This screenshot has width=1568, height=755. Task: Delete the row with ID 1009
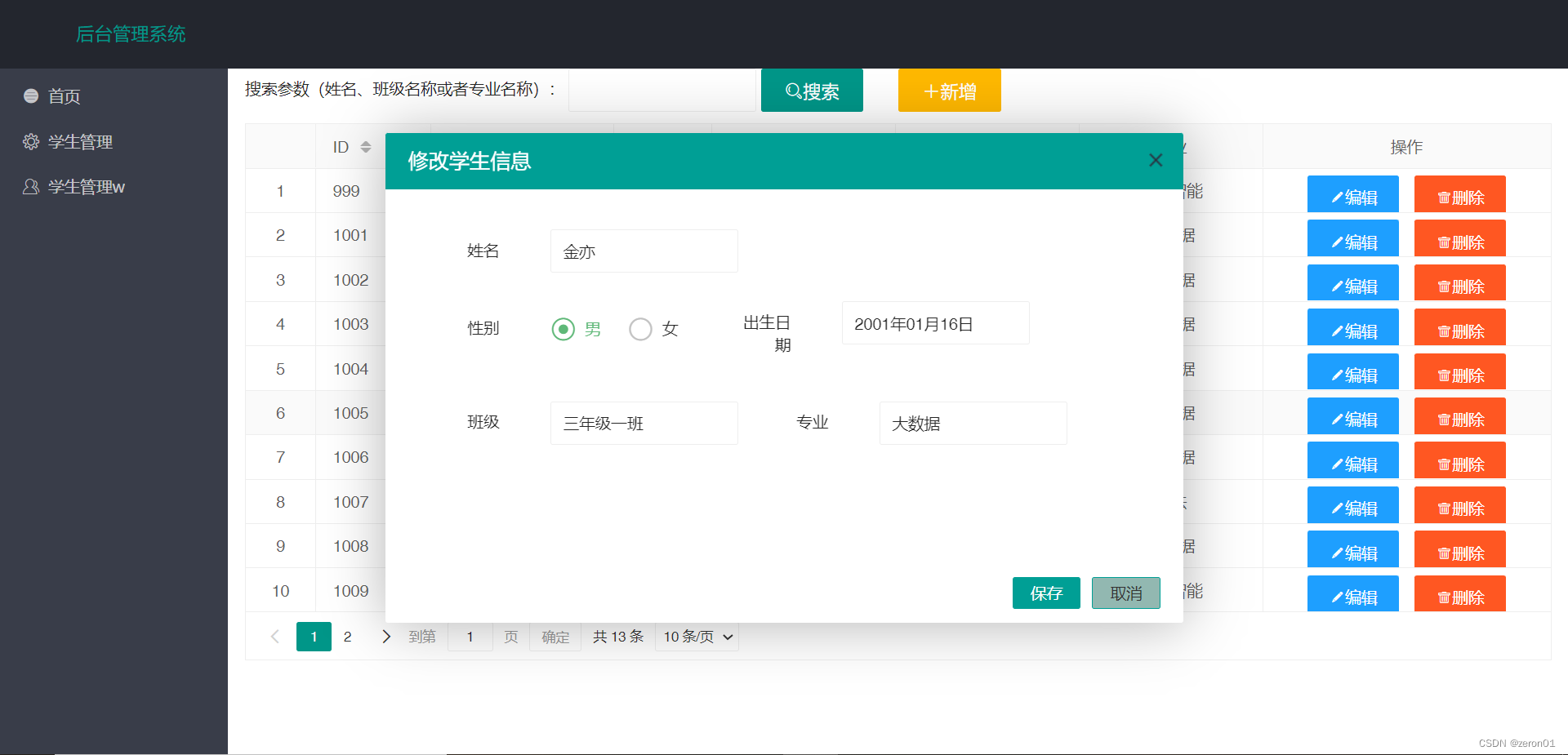point(1460,593)
